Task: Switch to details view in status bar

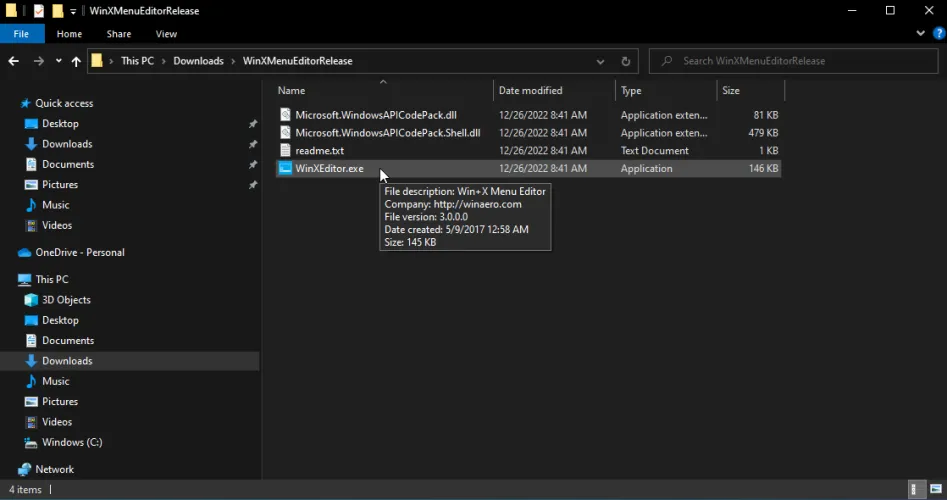Action: click(x=916, y=490)
